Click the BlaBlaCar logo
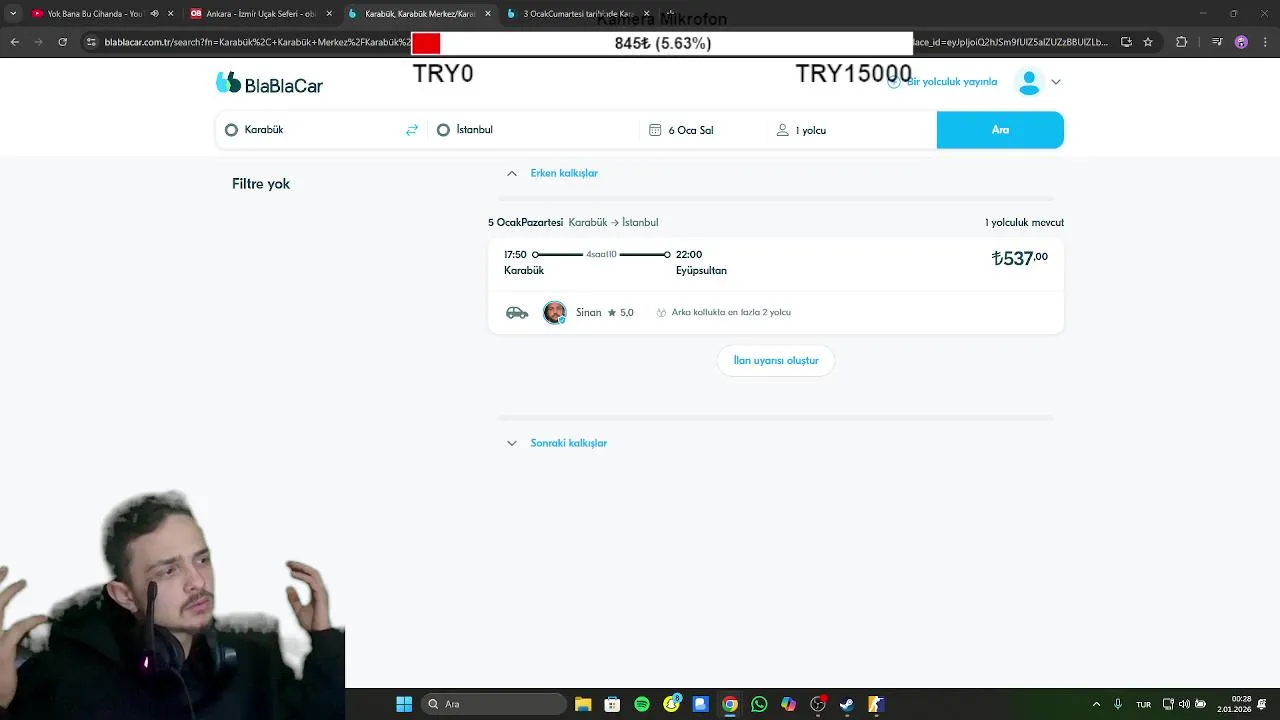Screen dimensions: 1280x720 tap(269, 84)
